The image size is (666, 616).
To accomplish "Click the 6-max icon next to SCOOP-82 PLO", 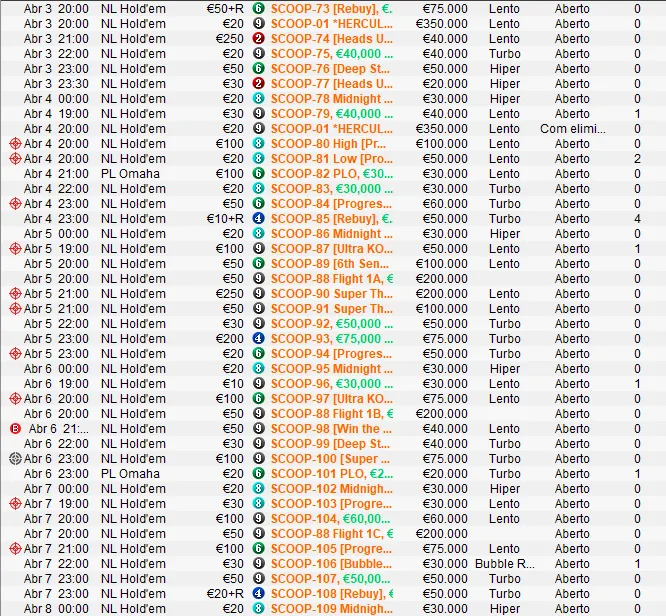I will [259, 174].
